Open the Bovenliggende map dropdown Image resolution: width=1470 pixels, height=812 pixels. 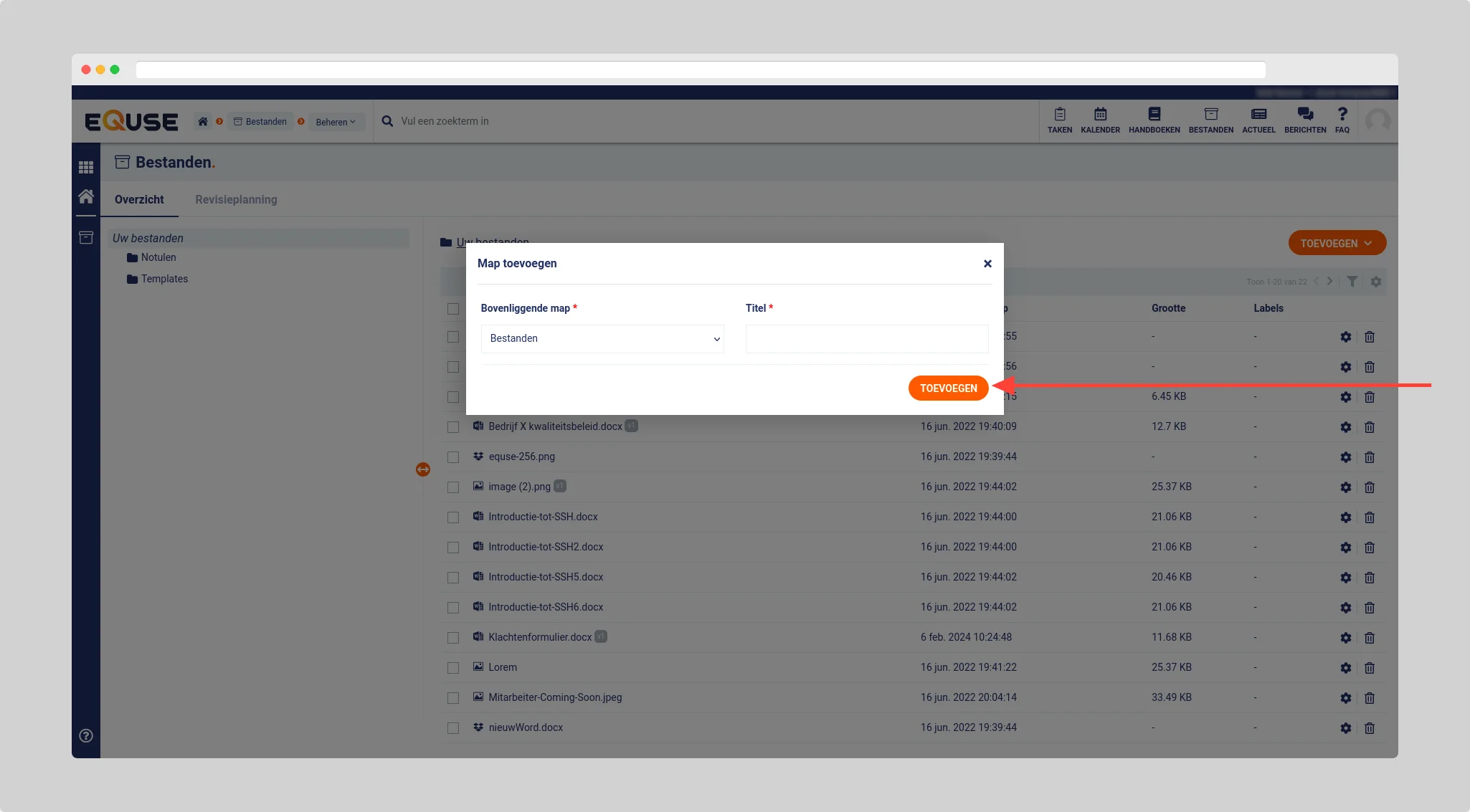point(602,339)
